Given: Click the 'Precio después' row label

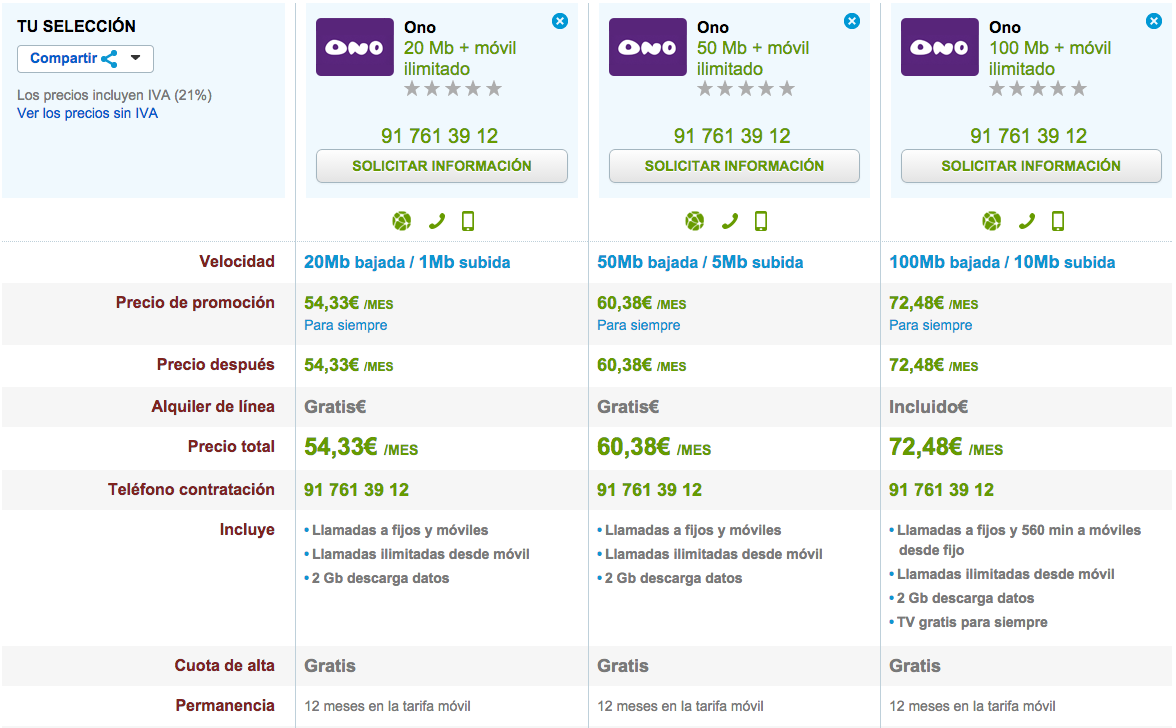Looking at the screenshot, I should point(216,365).
